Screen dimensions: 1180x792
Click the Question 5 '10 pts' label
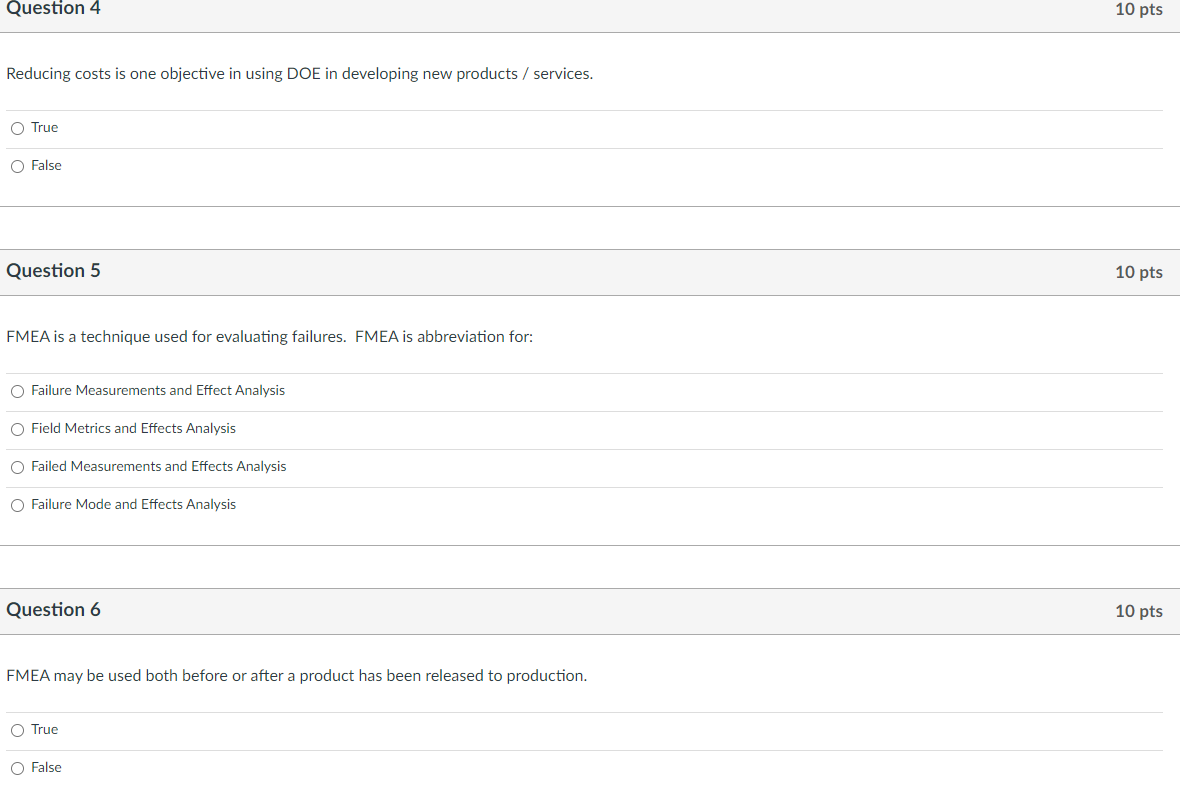pos(1139,272)
